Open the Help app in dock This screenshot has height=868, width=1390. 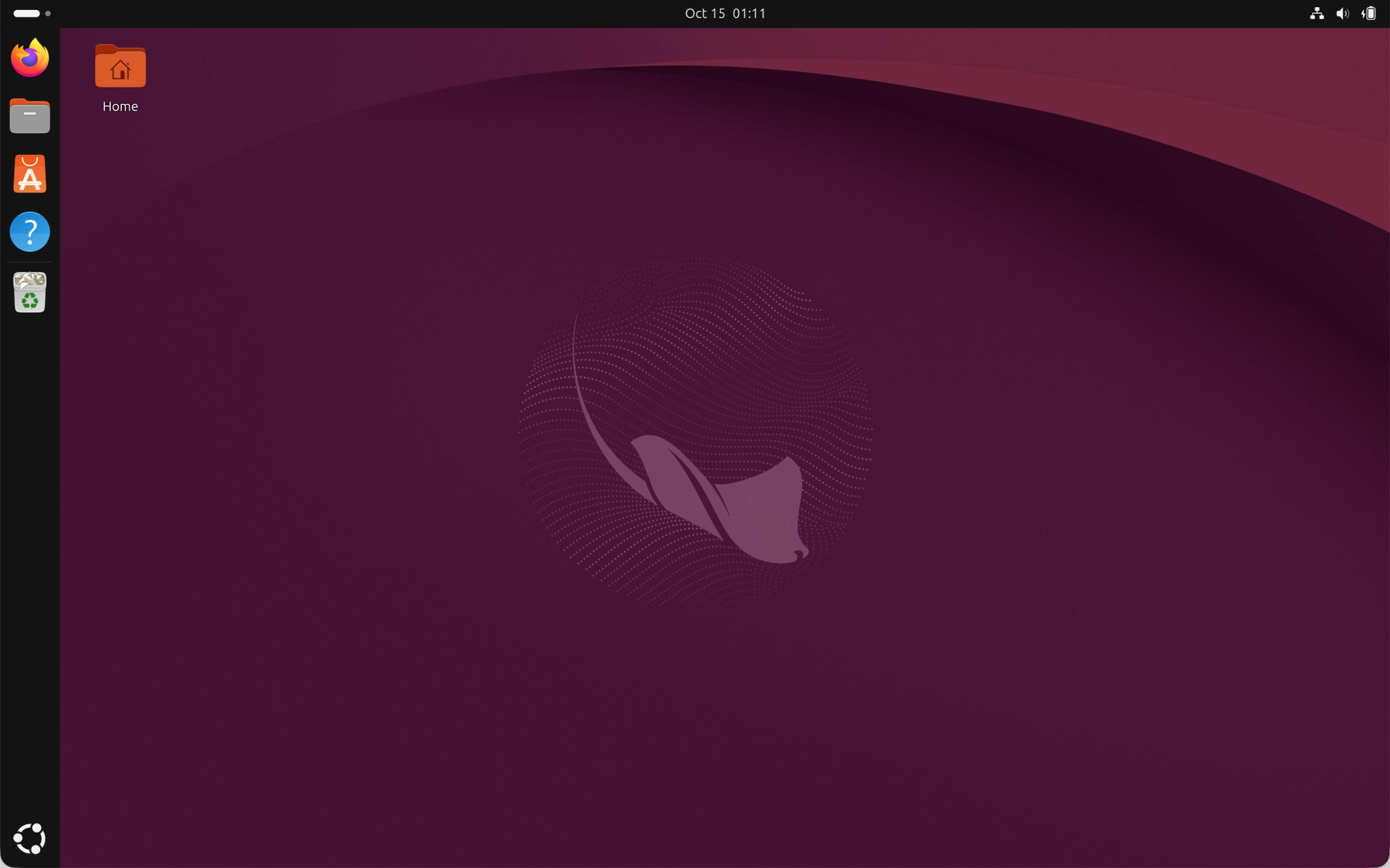coord(30,232)
